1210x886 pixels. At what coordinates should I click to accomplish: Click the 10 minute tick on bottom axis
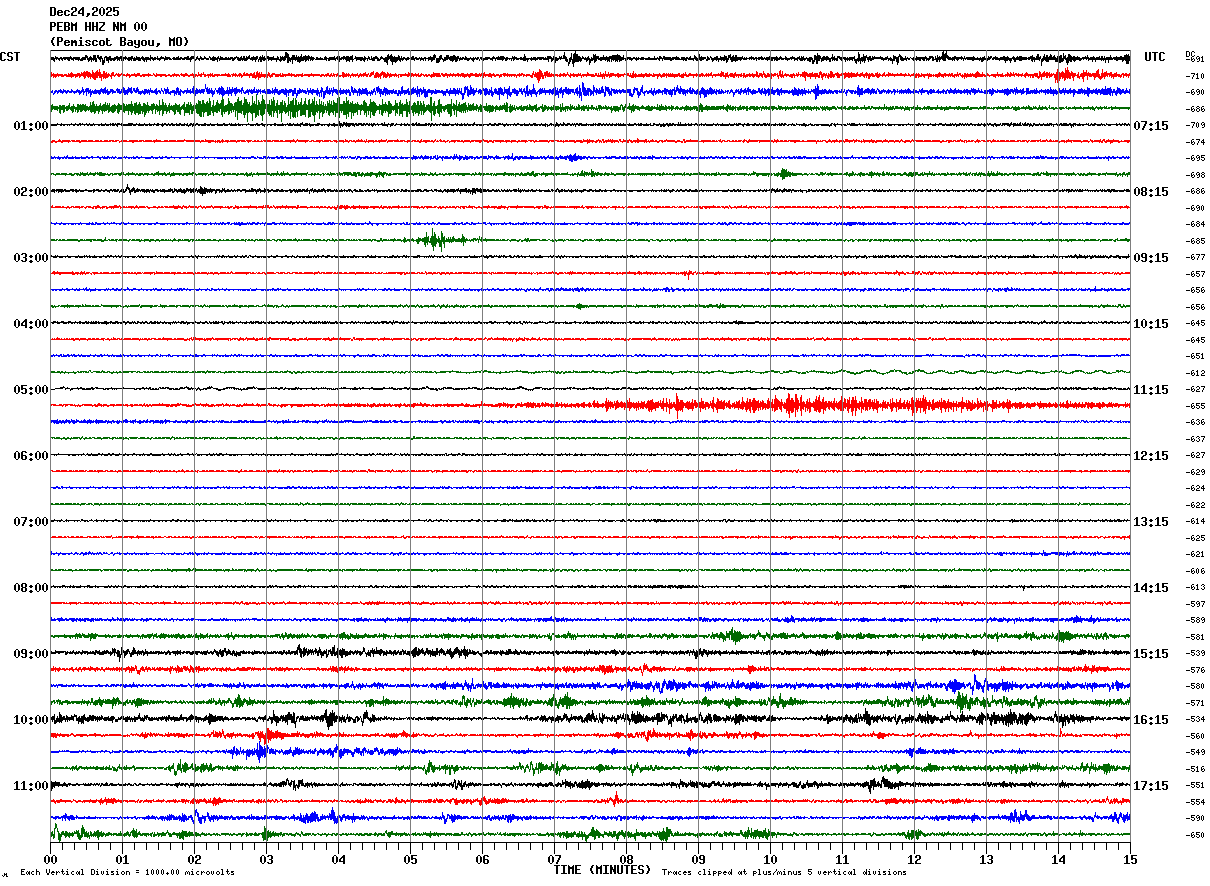pyautogui.click(x=770, y=859)
